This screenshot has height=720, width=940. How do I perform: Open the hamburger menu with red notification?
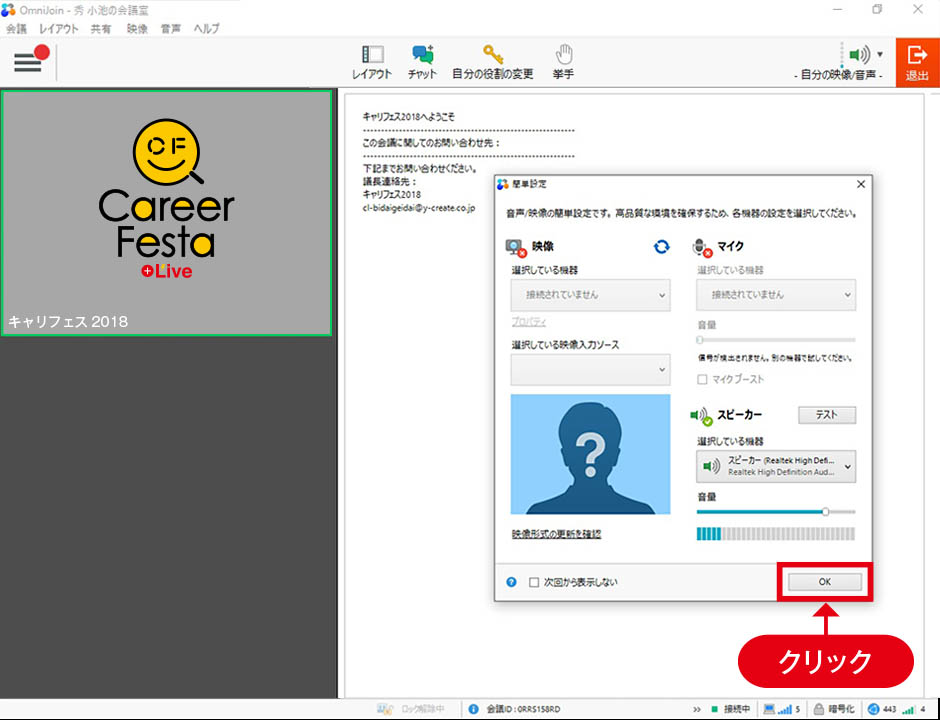(29, 62)
